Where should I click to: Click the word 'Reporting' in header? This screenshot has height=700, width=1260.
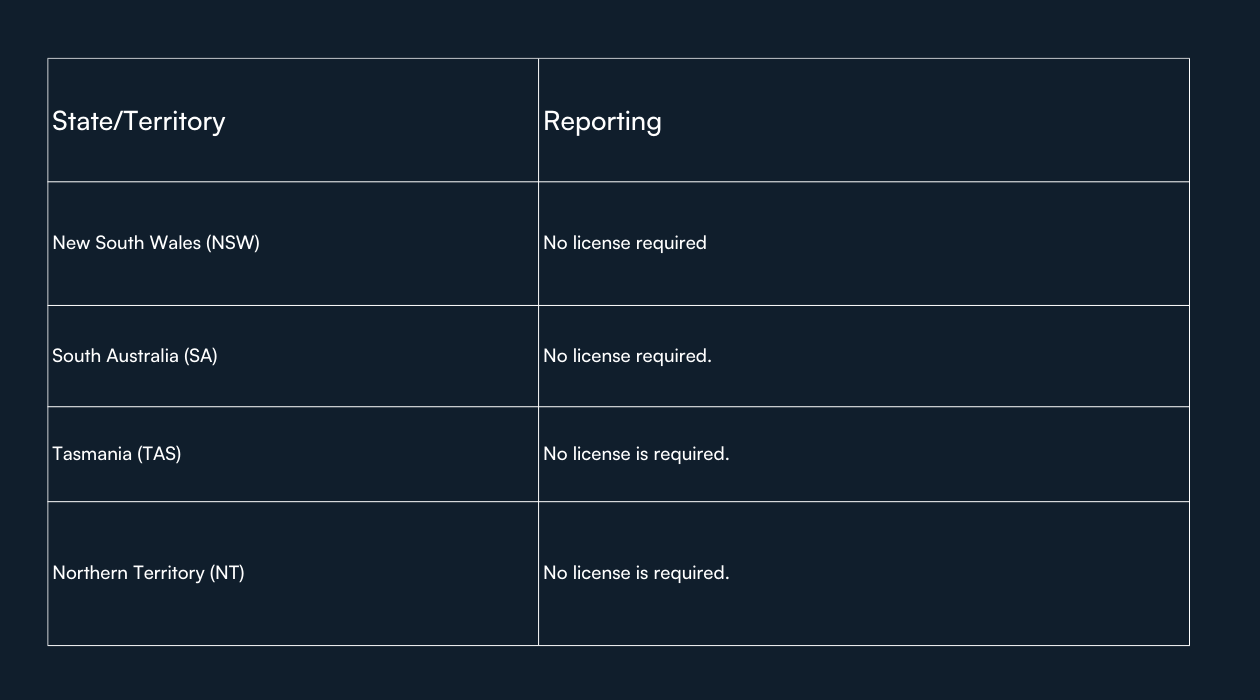602,122
